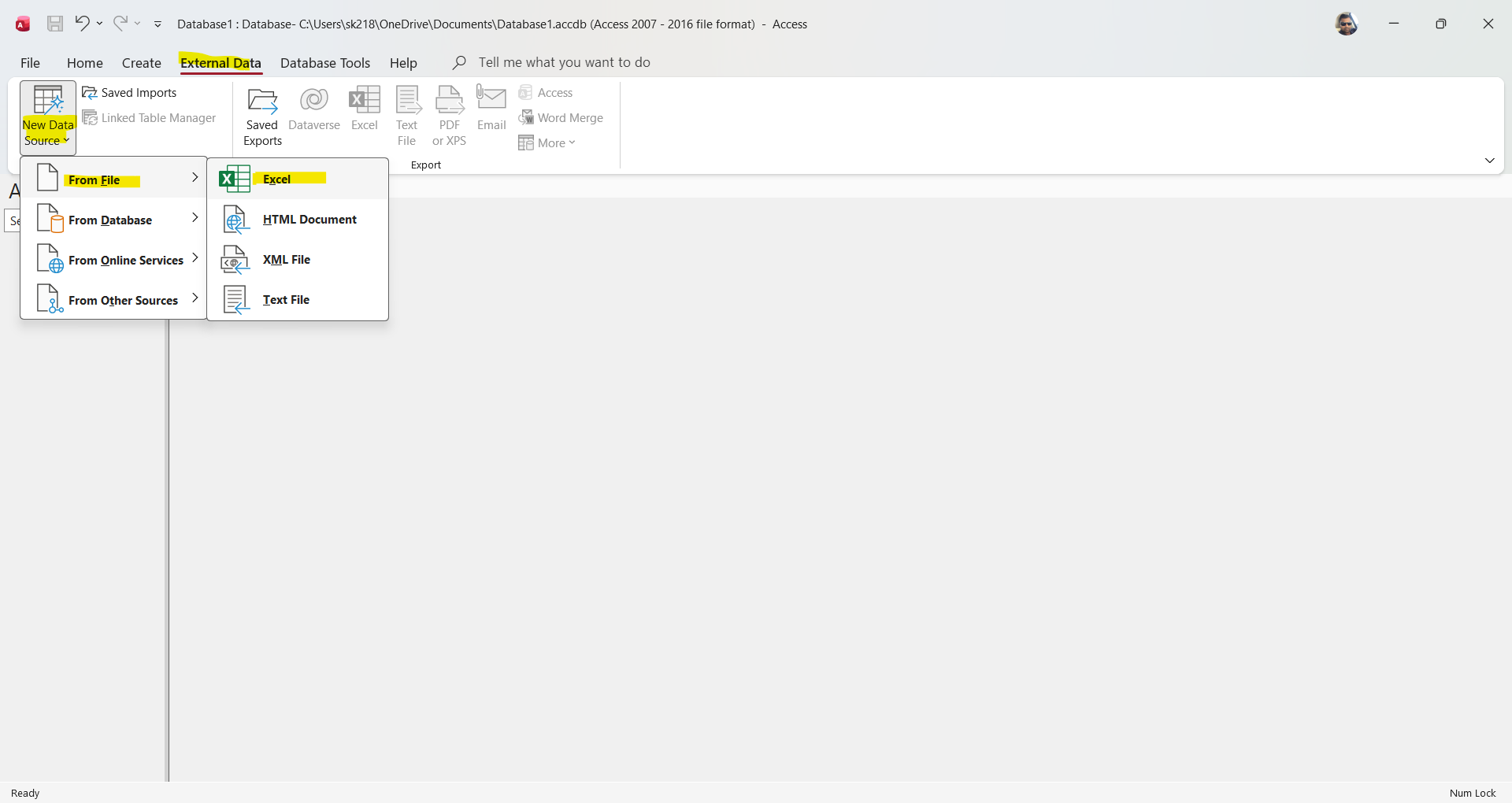The width and height of the screenshot is (1512, 803).
Task: Click the Access application logo icon
Action: pyautogui.click(x=23, y=24)
